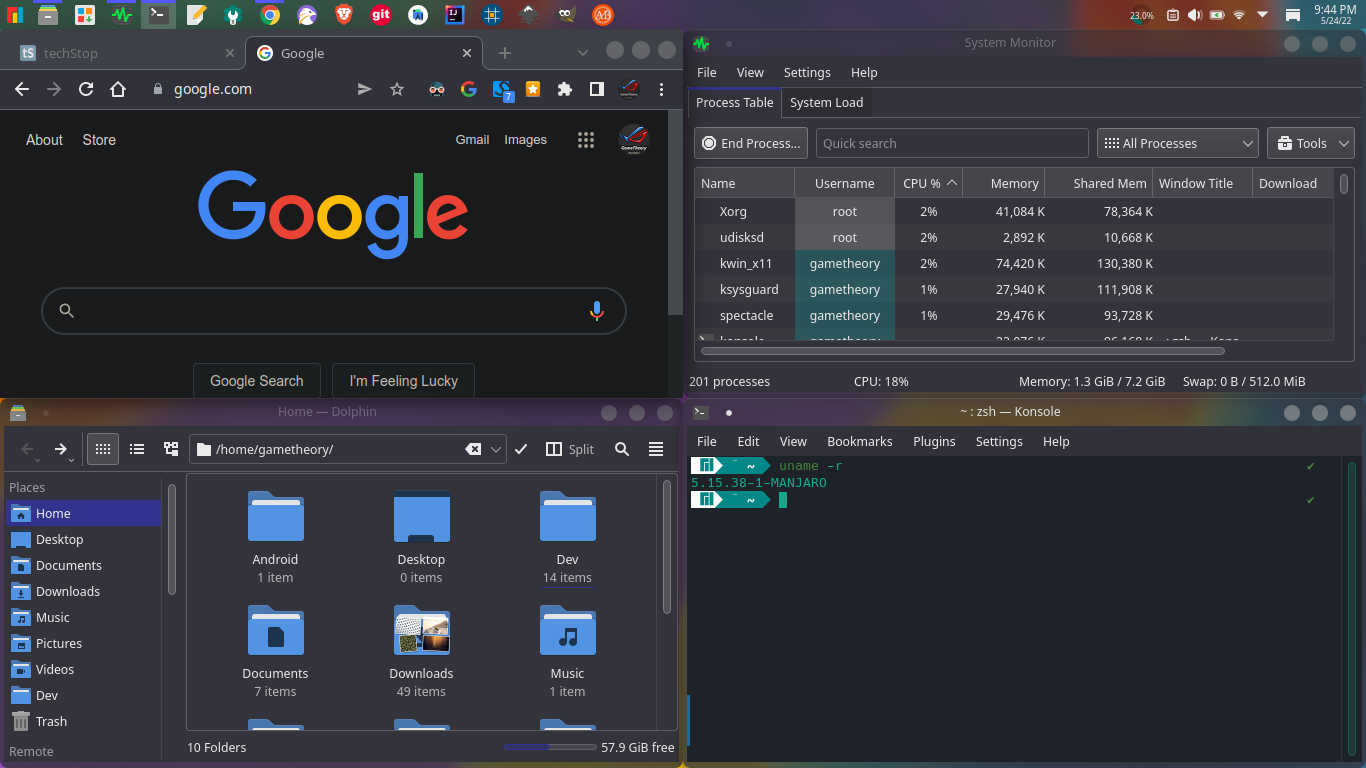
Task: Select the kwin_x11 process row
Action: click(x=1014, y=263)
